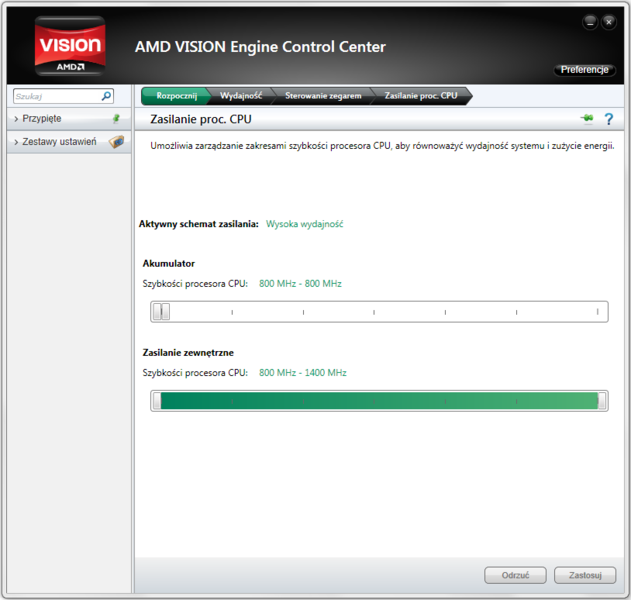Click external power slider minimum handle
The image size is (631, 600).
[157, 401]
